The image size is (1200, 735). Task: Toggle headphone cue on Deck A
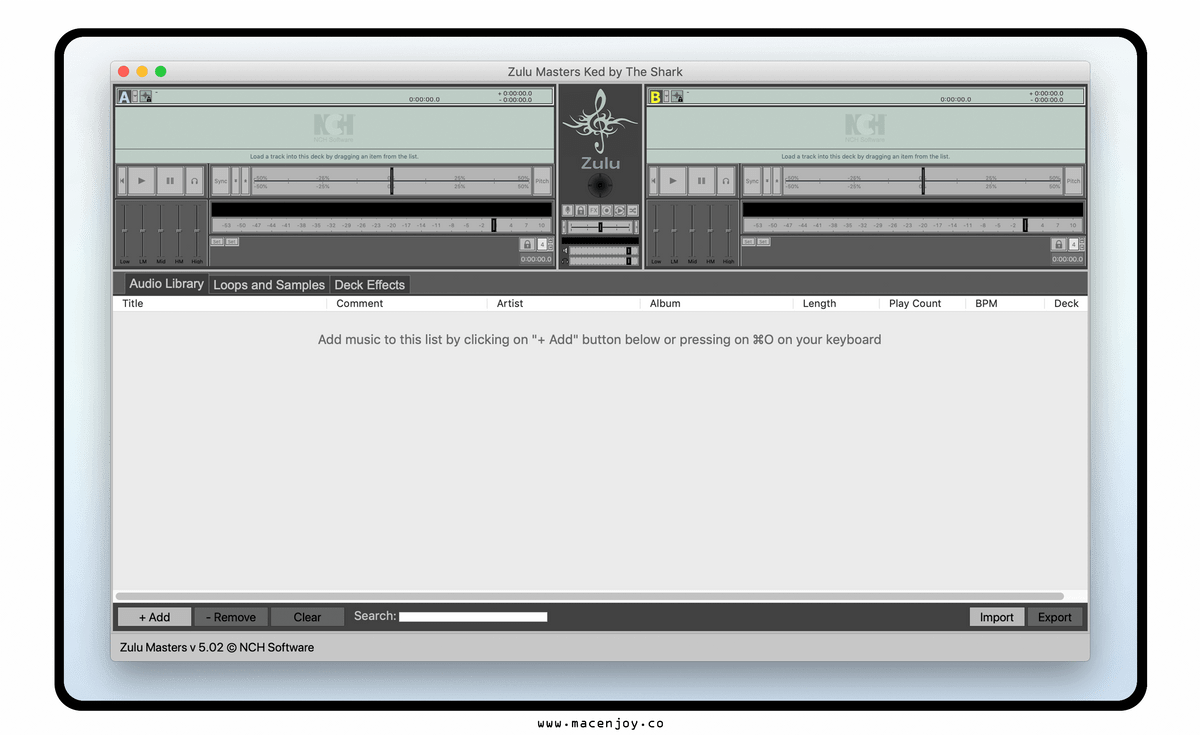point(195,181)
